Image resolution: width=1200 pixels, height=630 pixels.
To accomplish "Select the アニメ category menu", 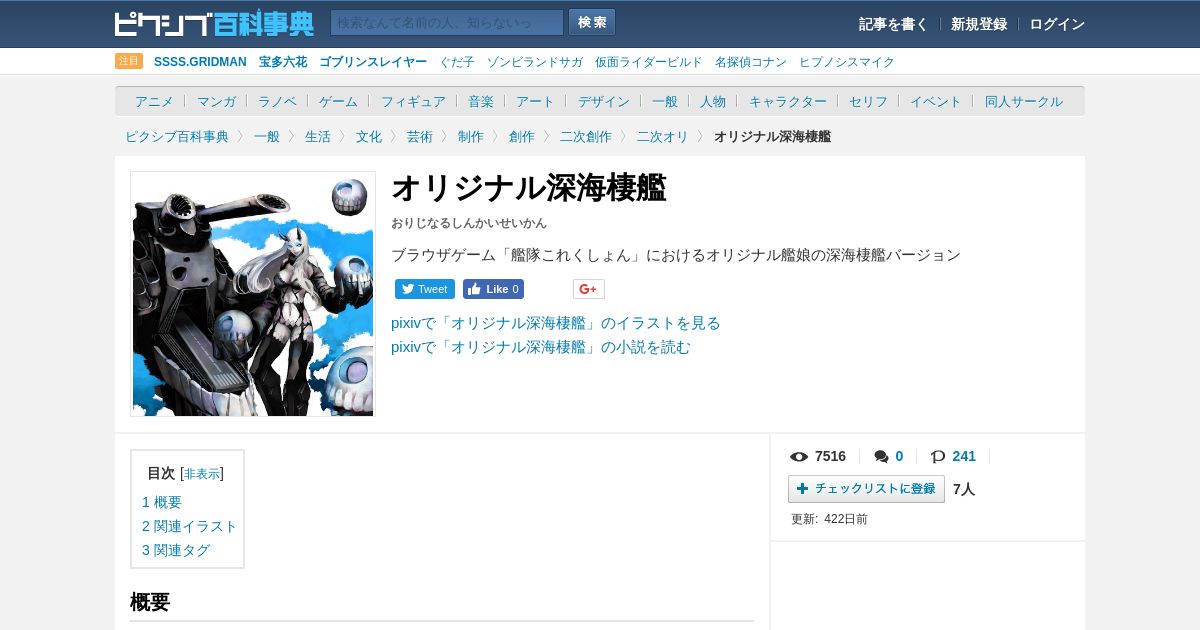I will pyautogui.click(x=154, y=101).
